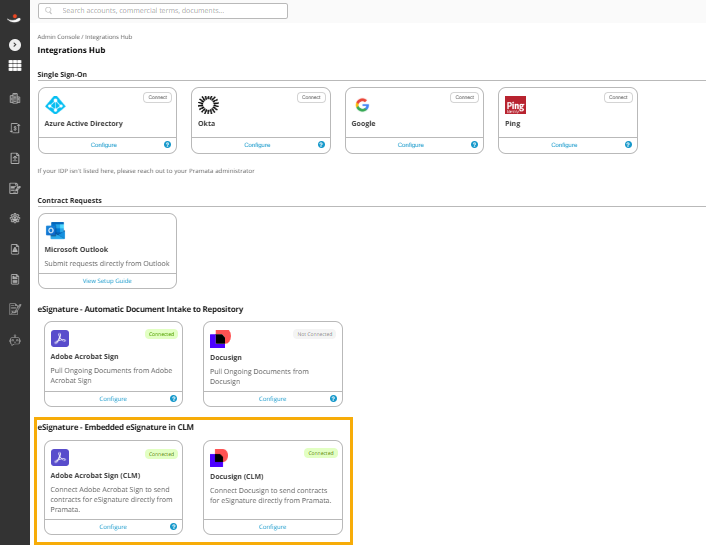Click the search accounts input field
This screenshot has width=706, height=545.
[x=163, y=11]
